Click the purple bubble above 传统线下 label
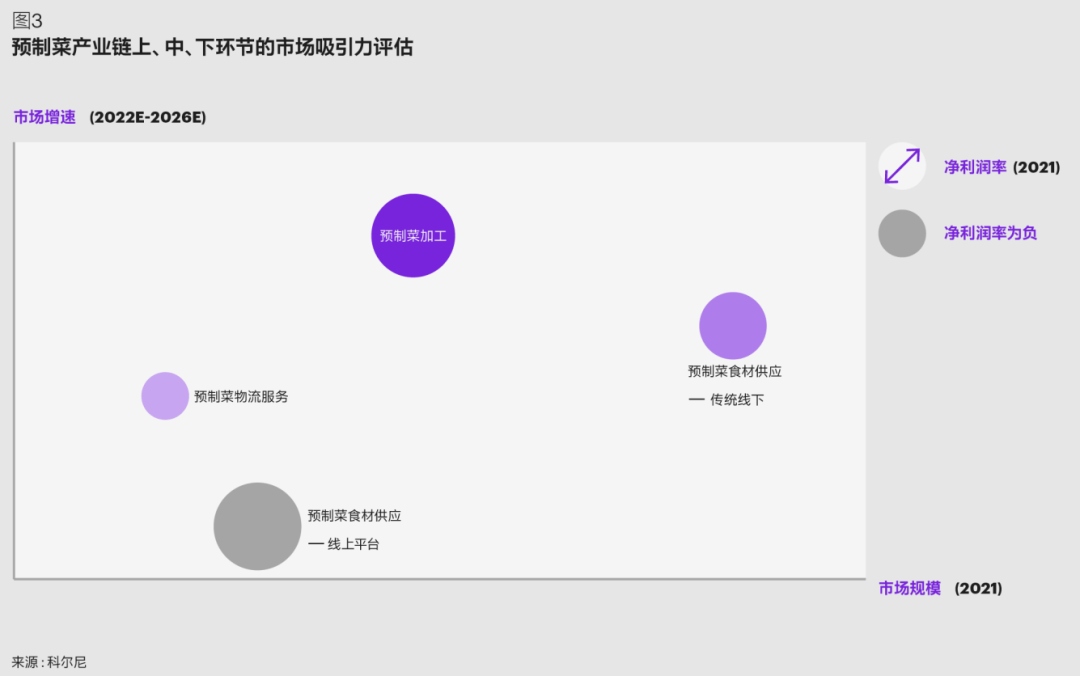This screenshot has width=1080, height=676. click(732, 326)
